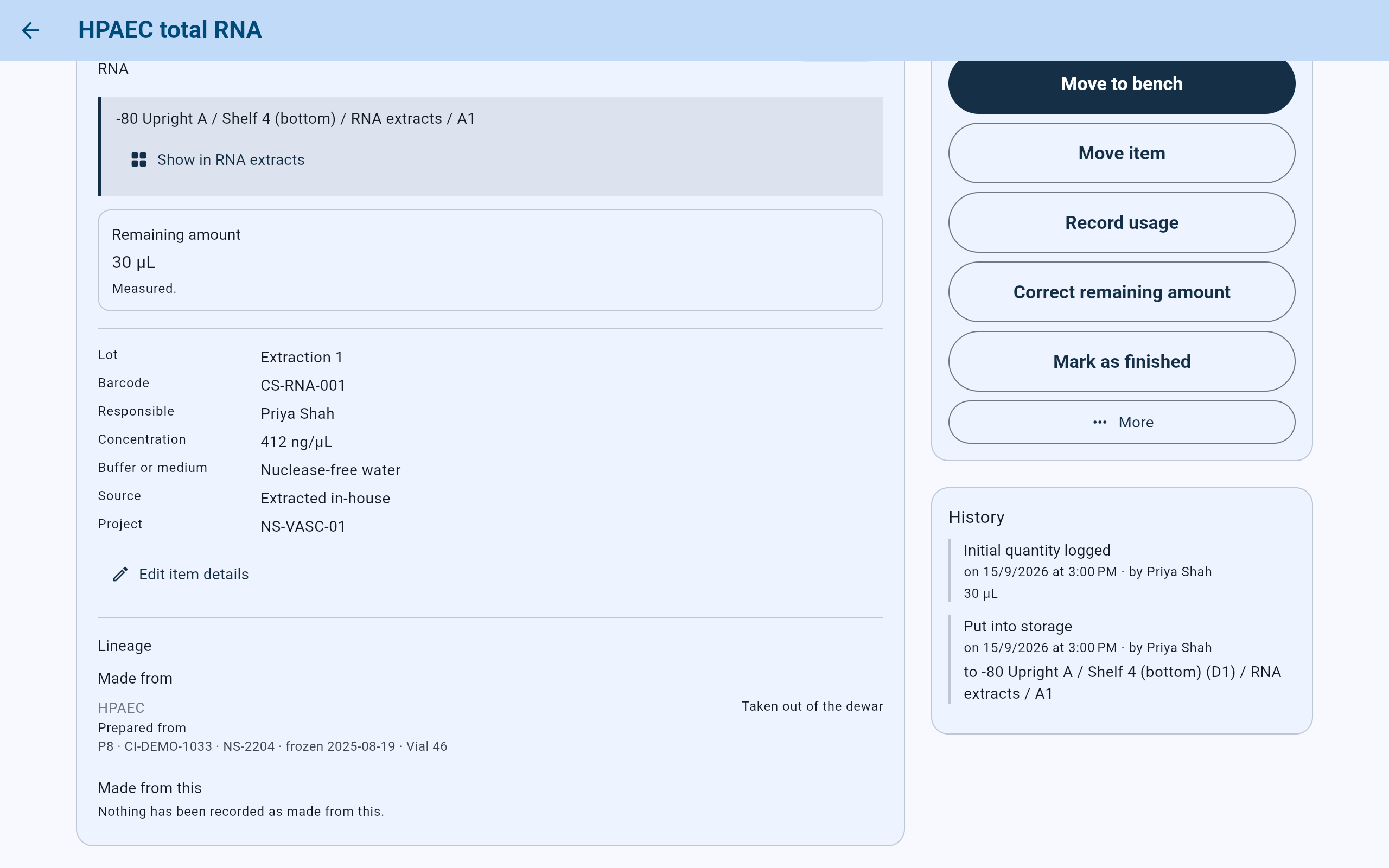The image size is (1389, 868).
Task: Click the pencil icon for editing item details
Action: [120, 574]
